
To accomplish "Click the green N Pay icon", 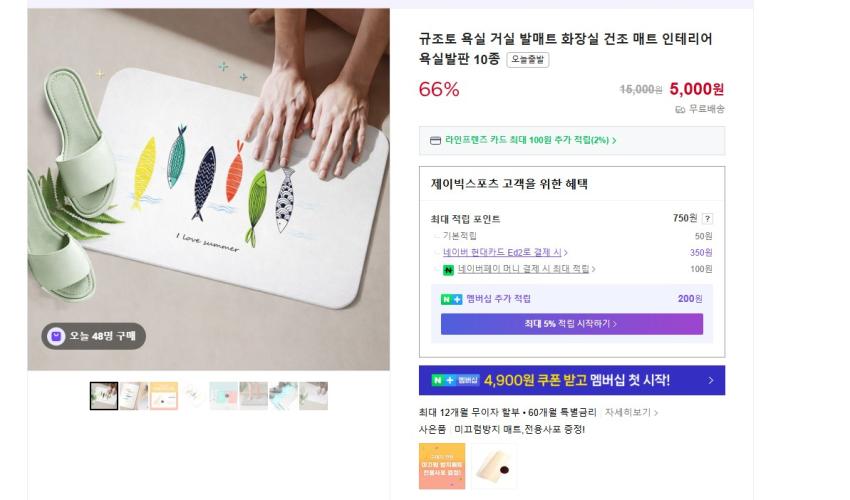I will 449,269.
